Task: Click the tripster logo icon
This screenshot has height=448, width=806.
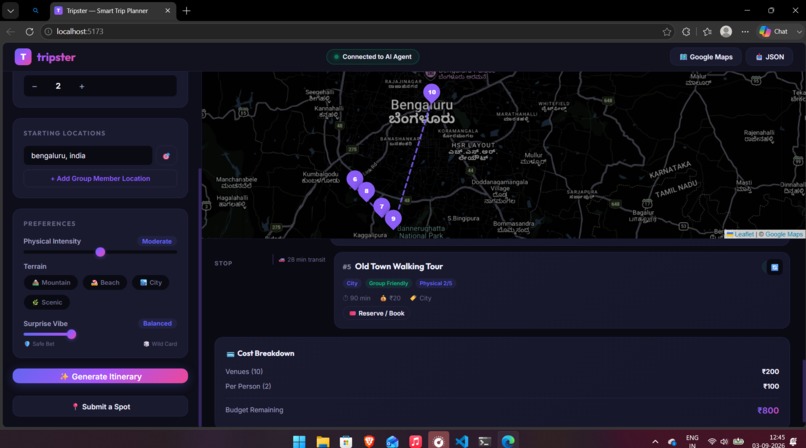Action: (x=23, y=57)
